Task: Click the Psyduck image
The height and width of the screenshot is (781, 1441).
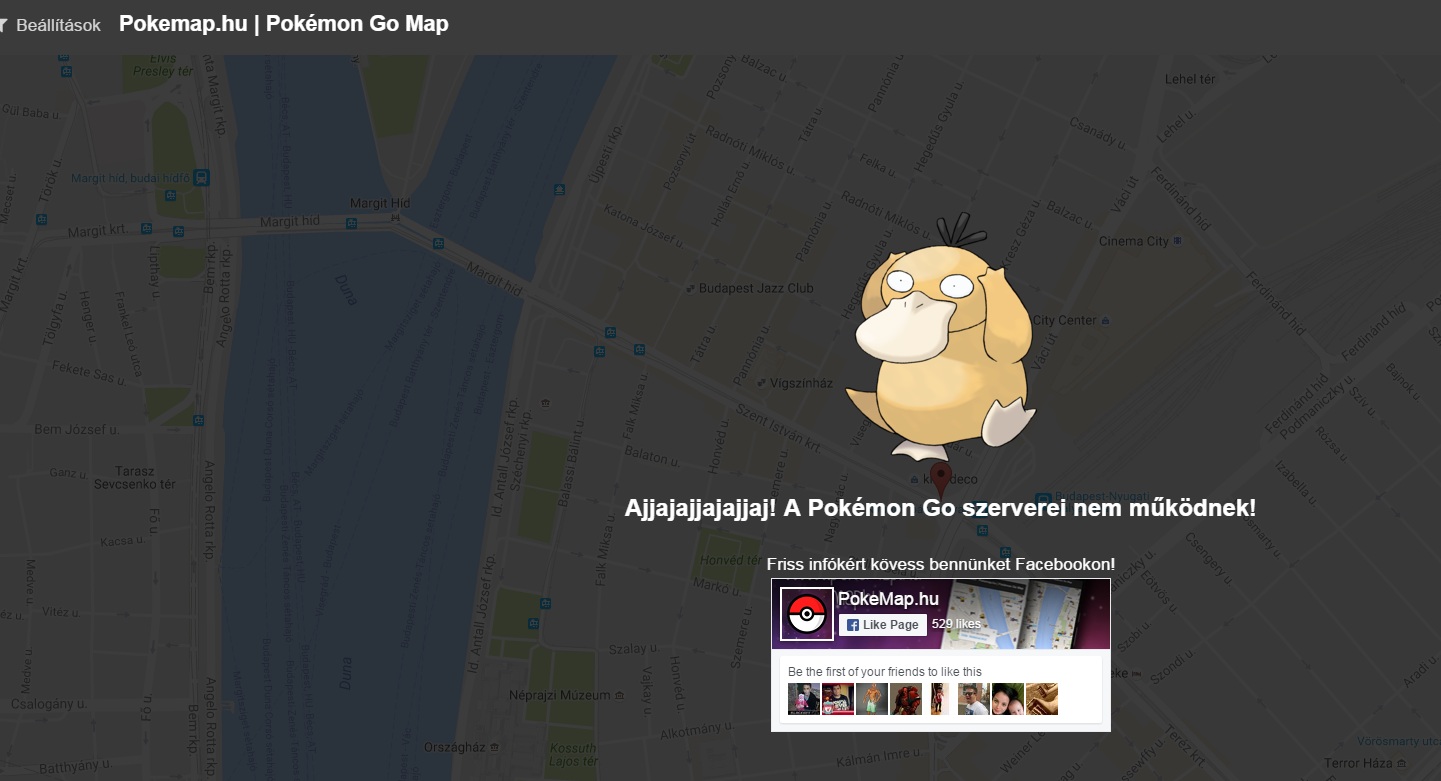Action: (939, 336)
